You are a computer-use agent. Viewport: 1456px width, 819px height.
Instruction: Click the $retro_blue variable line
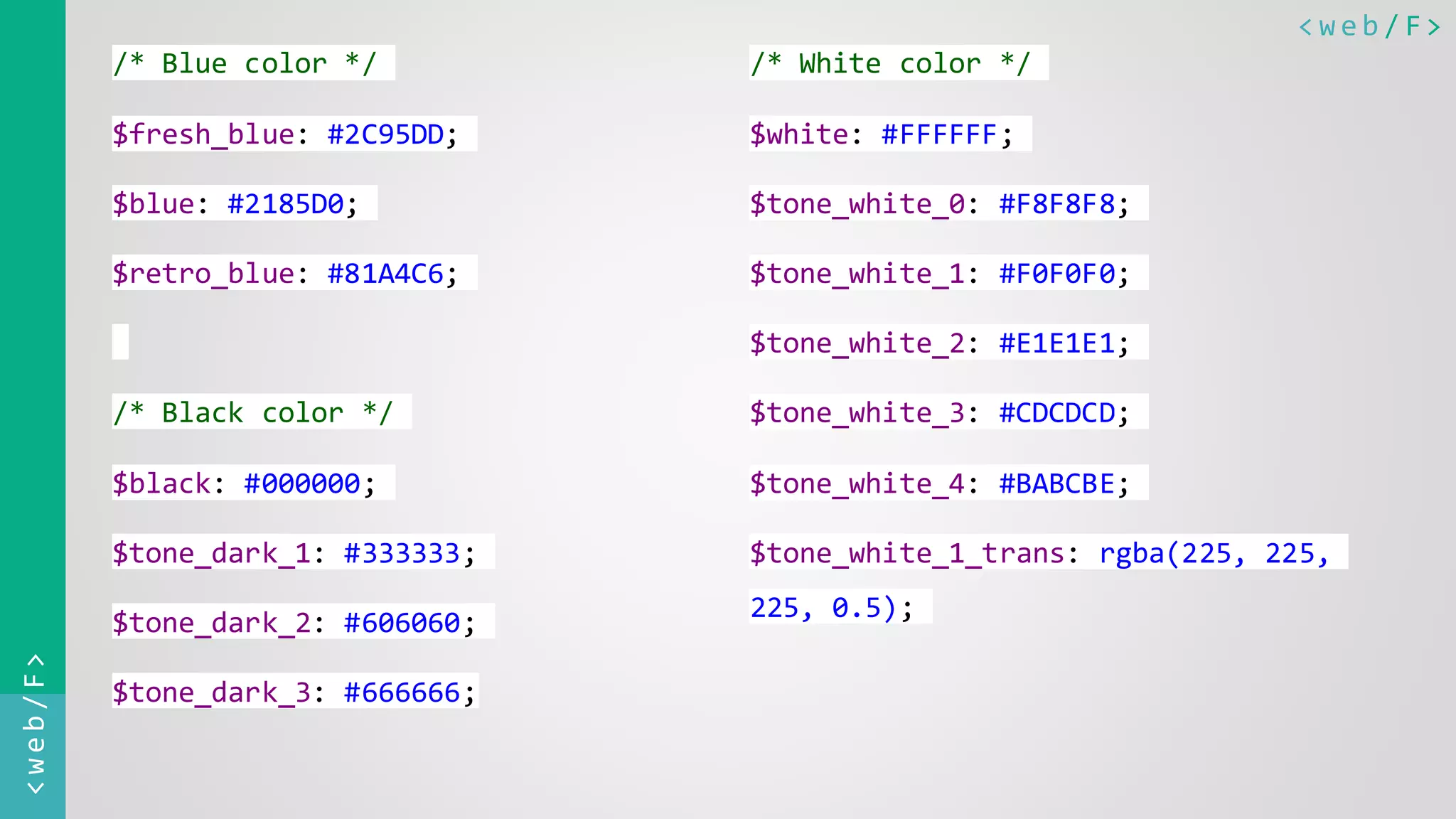coord(293,273)
